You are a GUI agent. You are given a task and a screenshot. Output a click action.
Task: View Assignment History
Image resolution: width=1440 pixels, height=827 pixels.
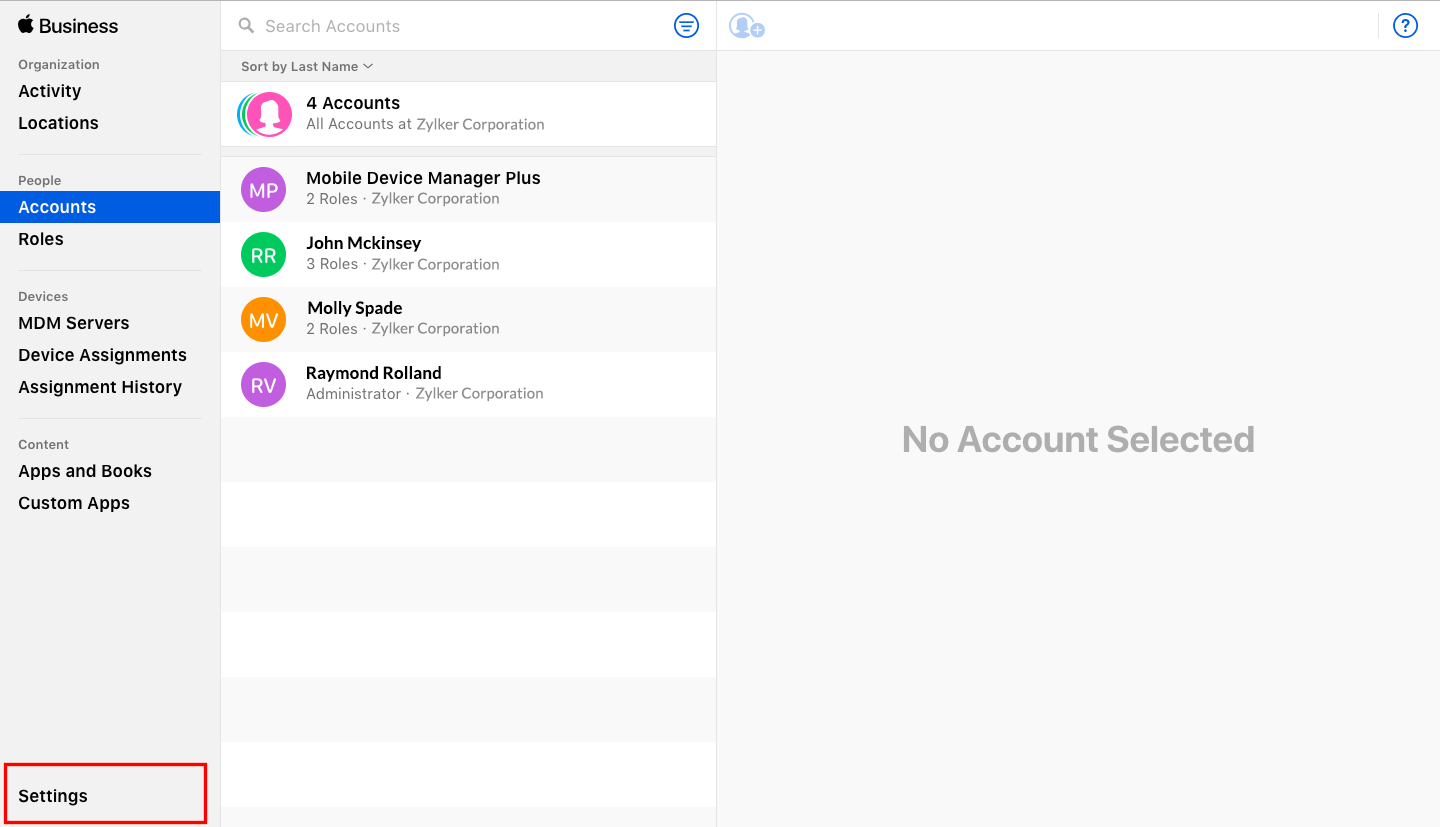pos(100,387)
